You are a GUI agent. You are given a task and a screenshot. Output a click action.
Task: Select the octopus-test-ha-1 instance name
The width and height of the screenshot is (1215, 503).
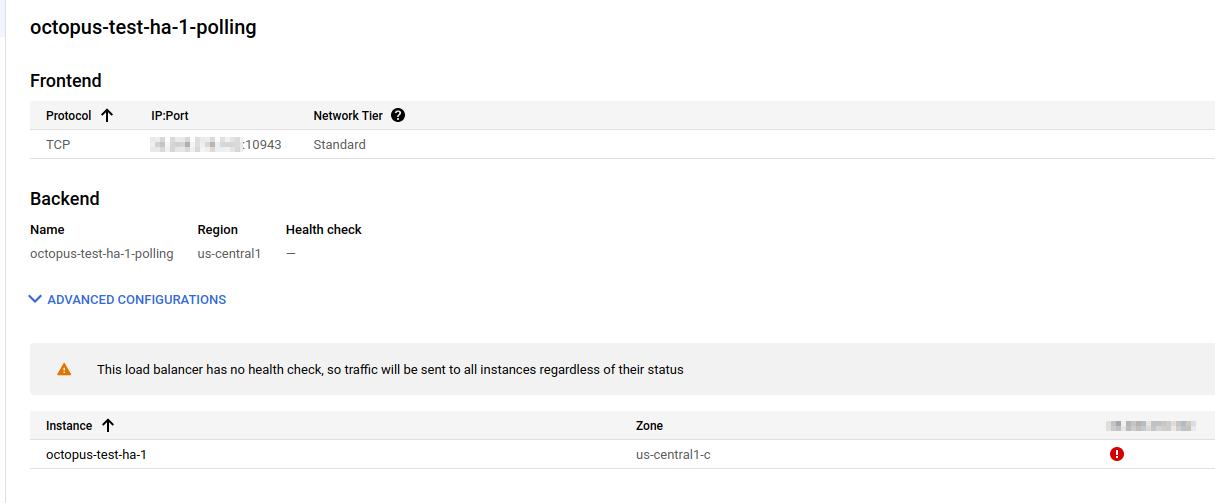[96, 455]
